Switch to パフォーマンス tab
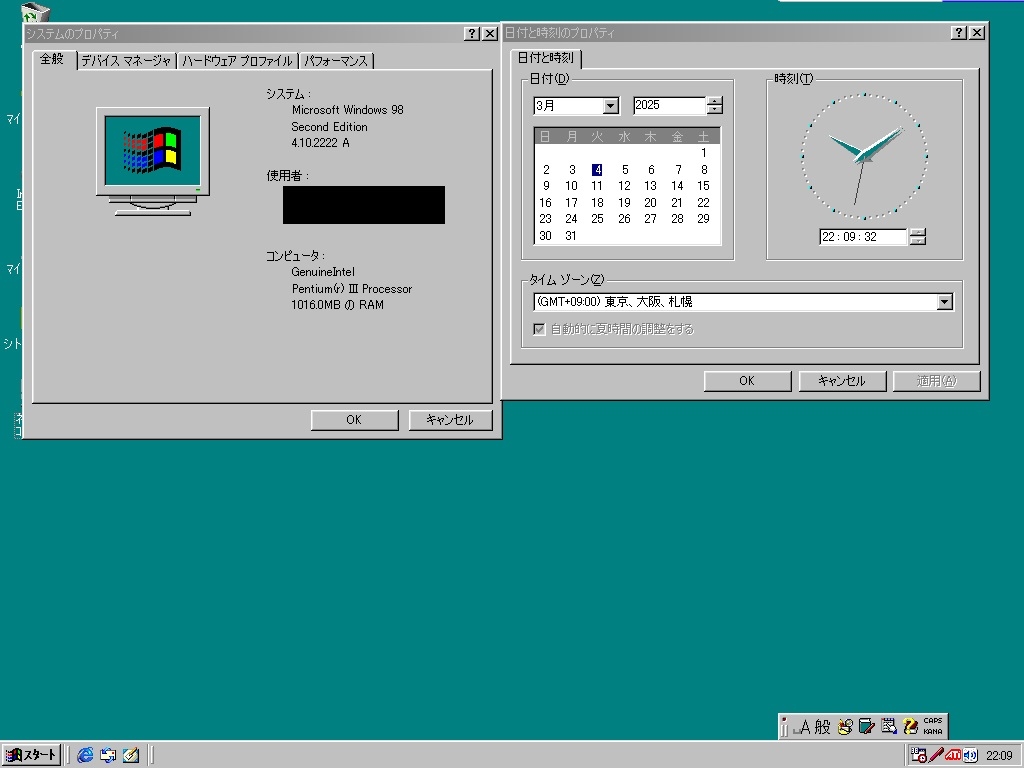1024x768 pixels. coord(336,61)
